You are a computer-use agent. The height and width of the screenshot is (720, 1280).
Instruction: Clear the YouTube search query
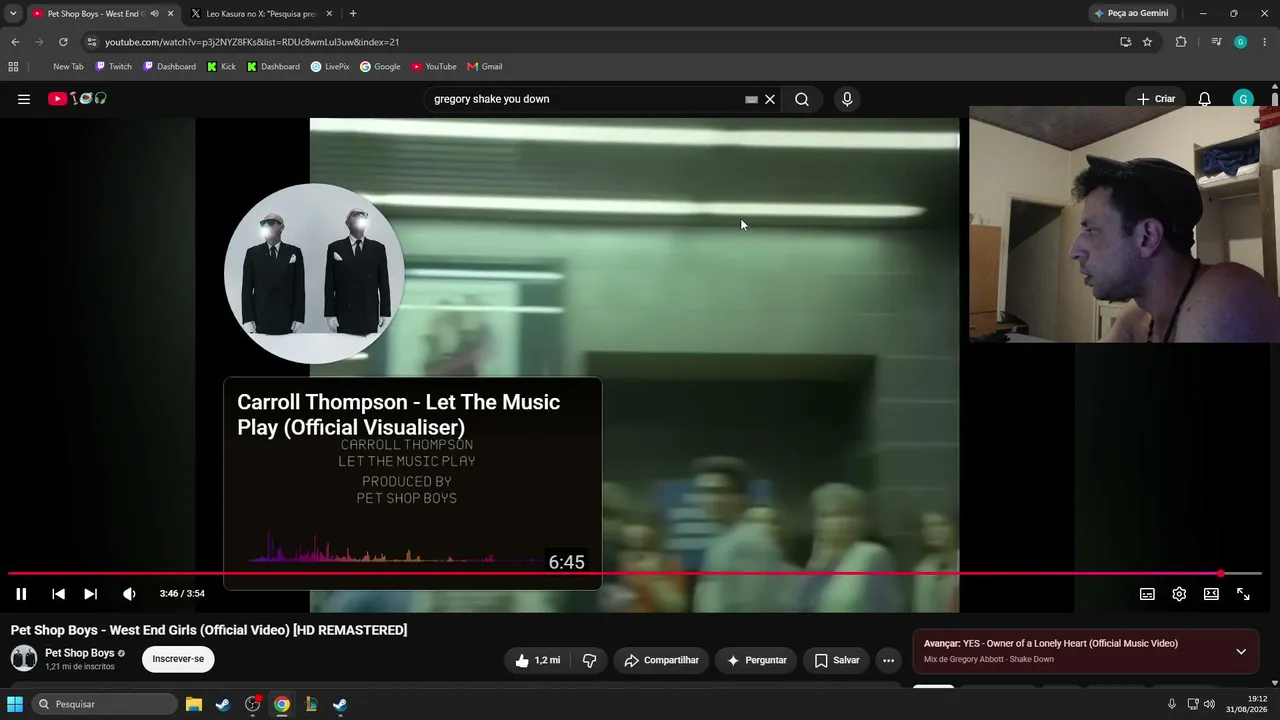click(x=770, y=100)
